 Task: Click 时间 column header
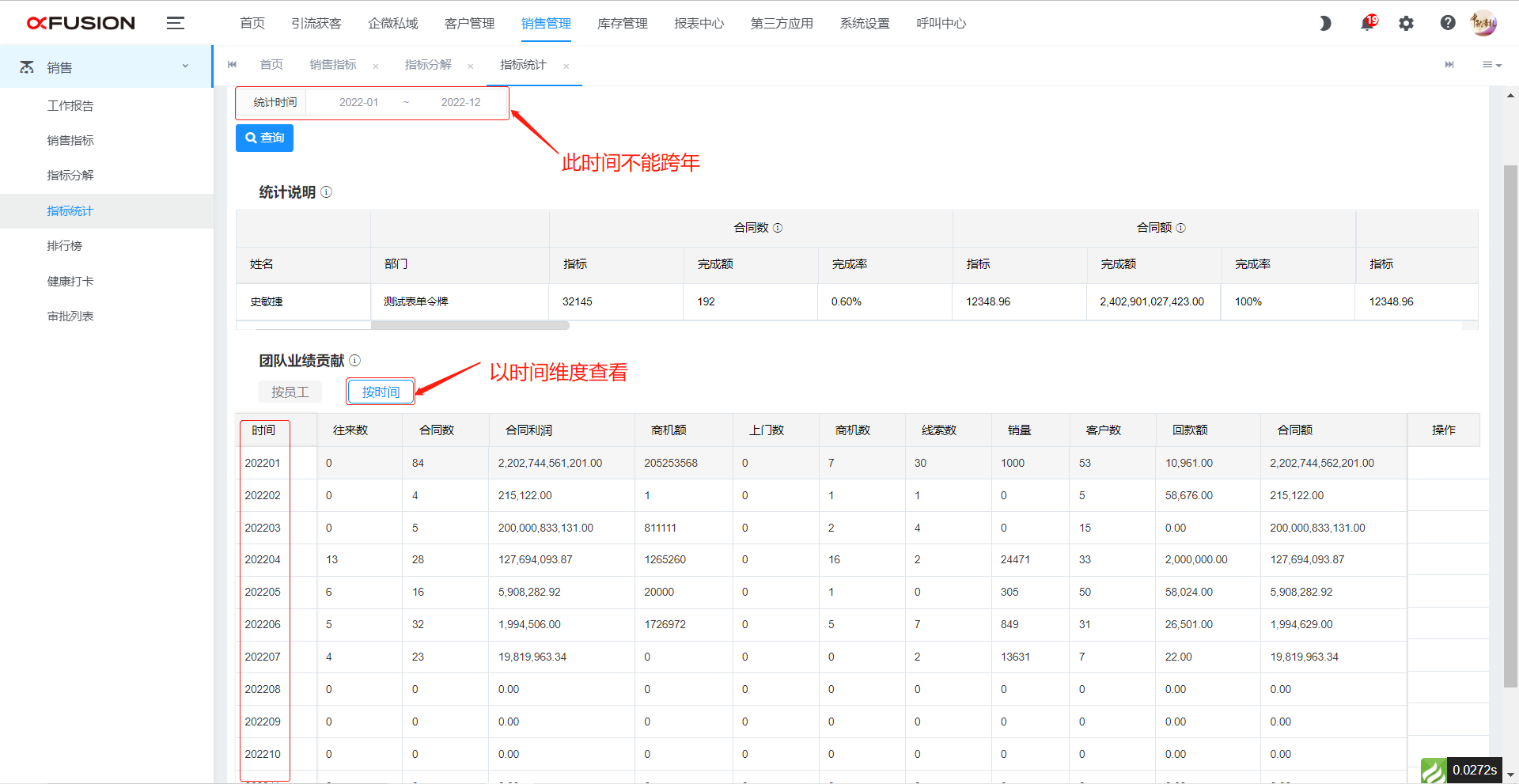[264, 430]
